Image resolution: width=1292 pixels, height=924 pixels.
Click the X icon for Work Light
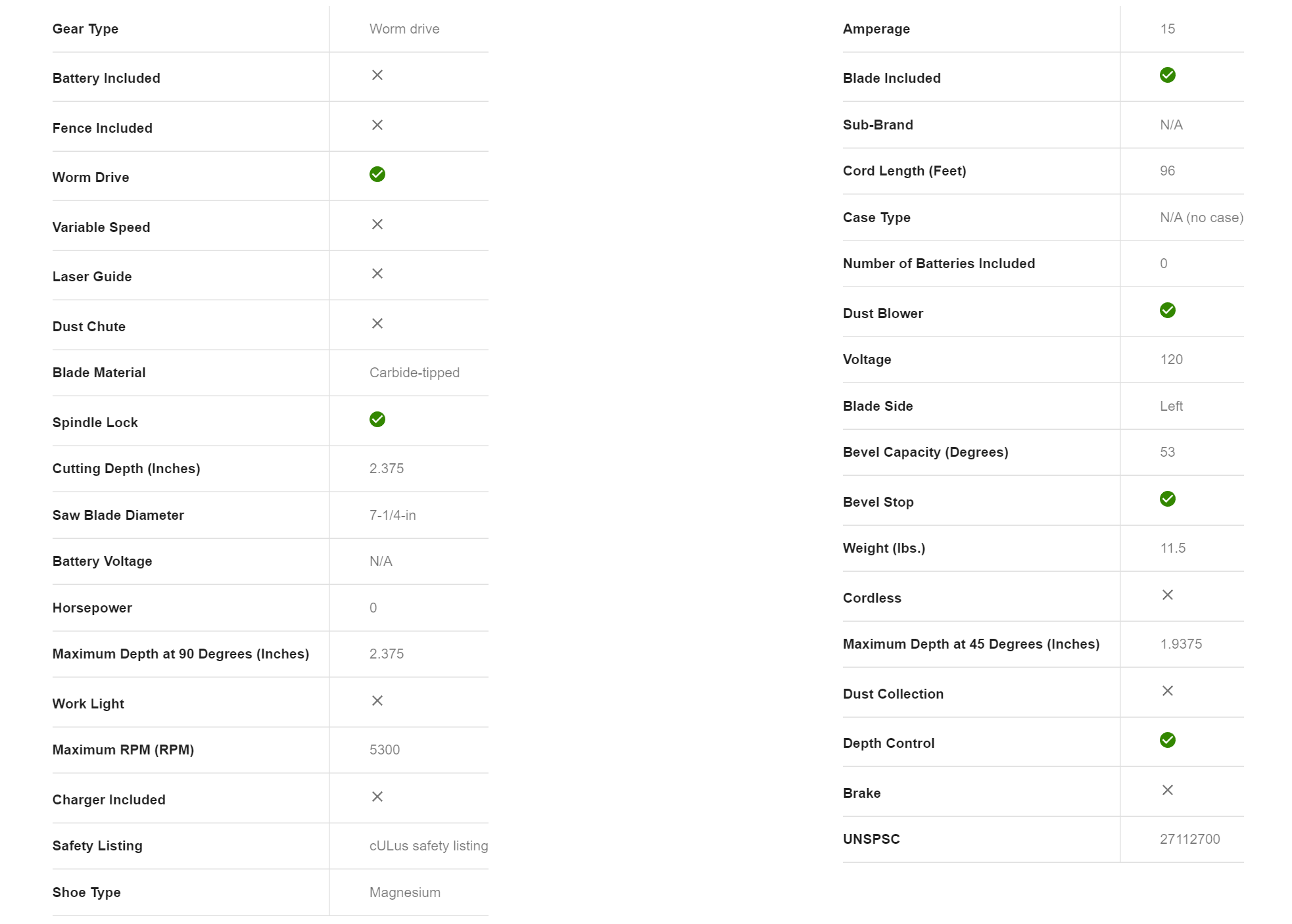click(377, 701)
